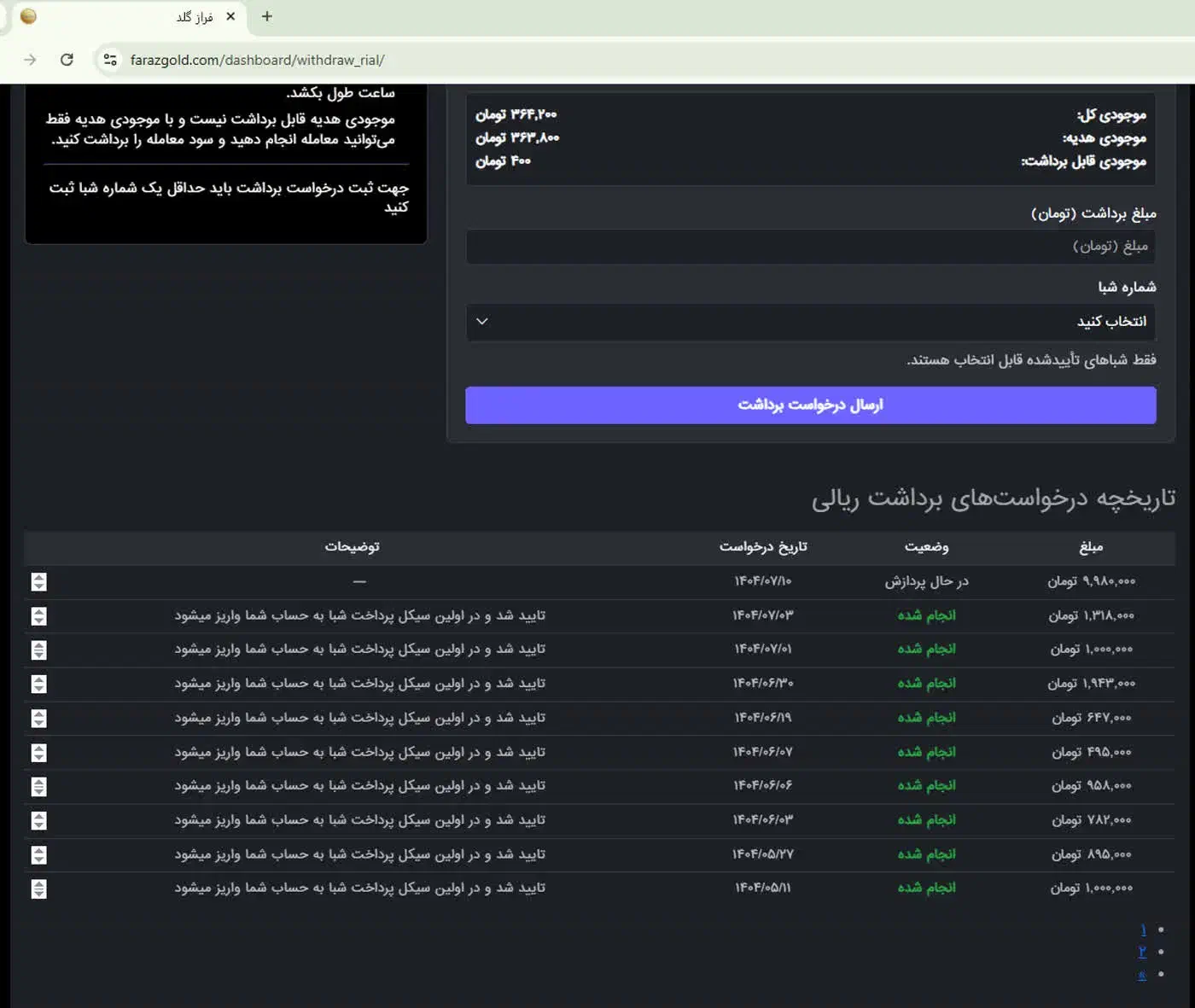
Task: Click the row icon for the 1,318,000 Toman withdrawal
Action: click(38, 616)
